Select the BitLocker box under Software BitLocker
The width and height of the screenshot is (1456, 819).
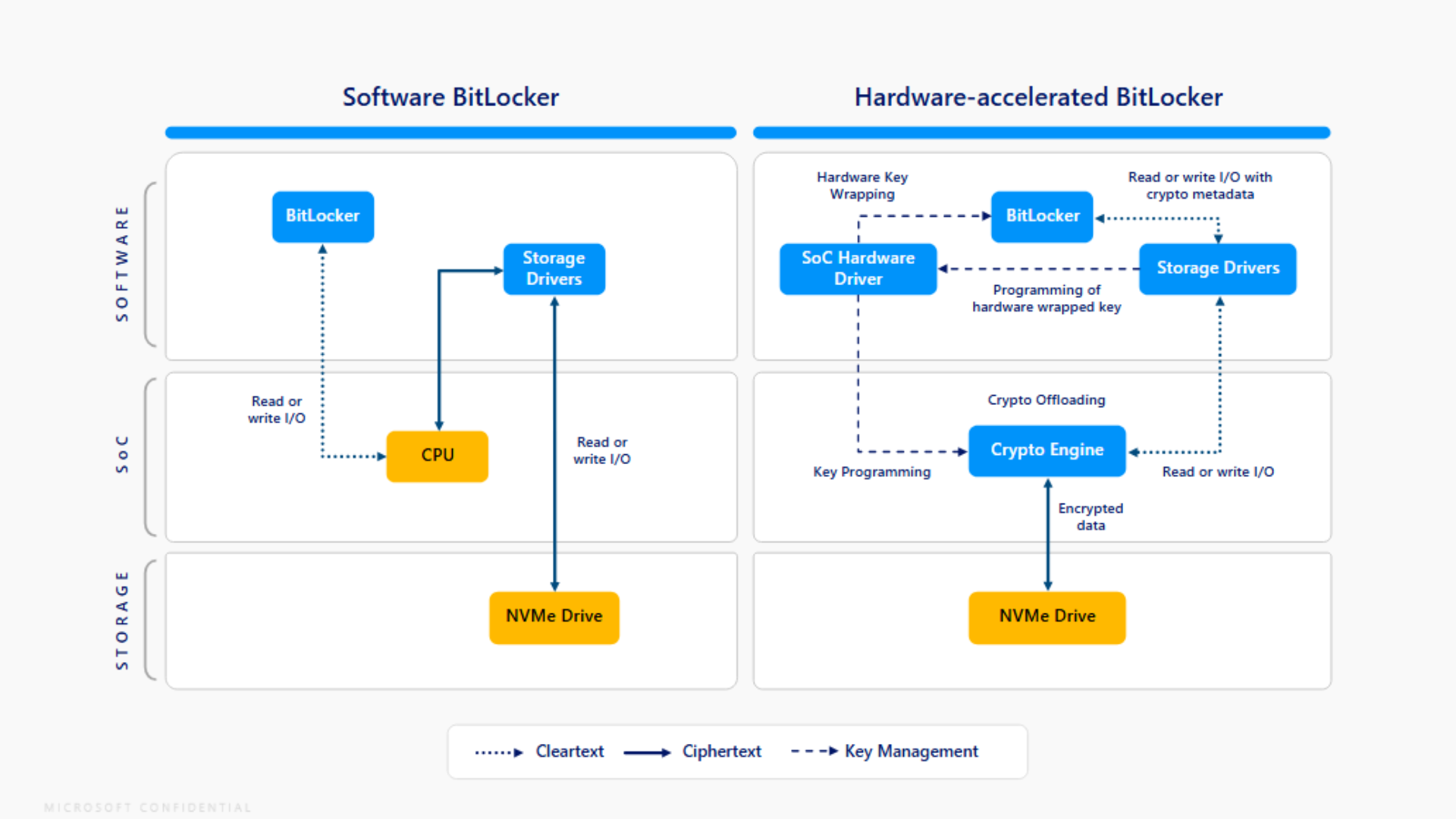tap(323, 216)
